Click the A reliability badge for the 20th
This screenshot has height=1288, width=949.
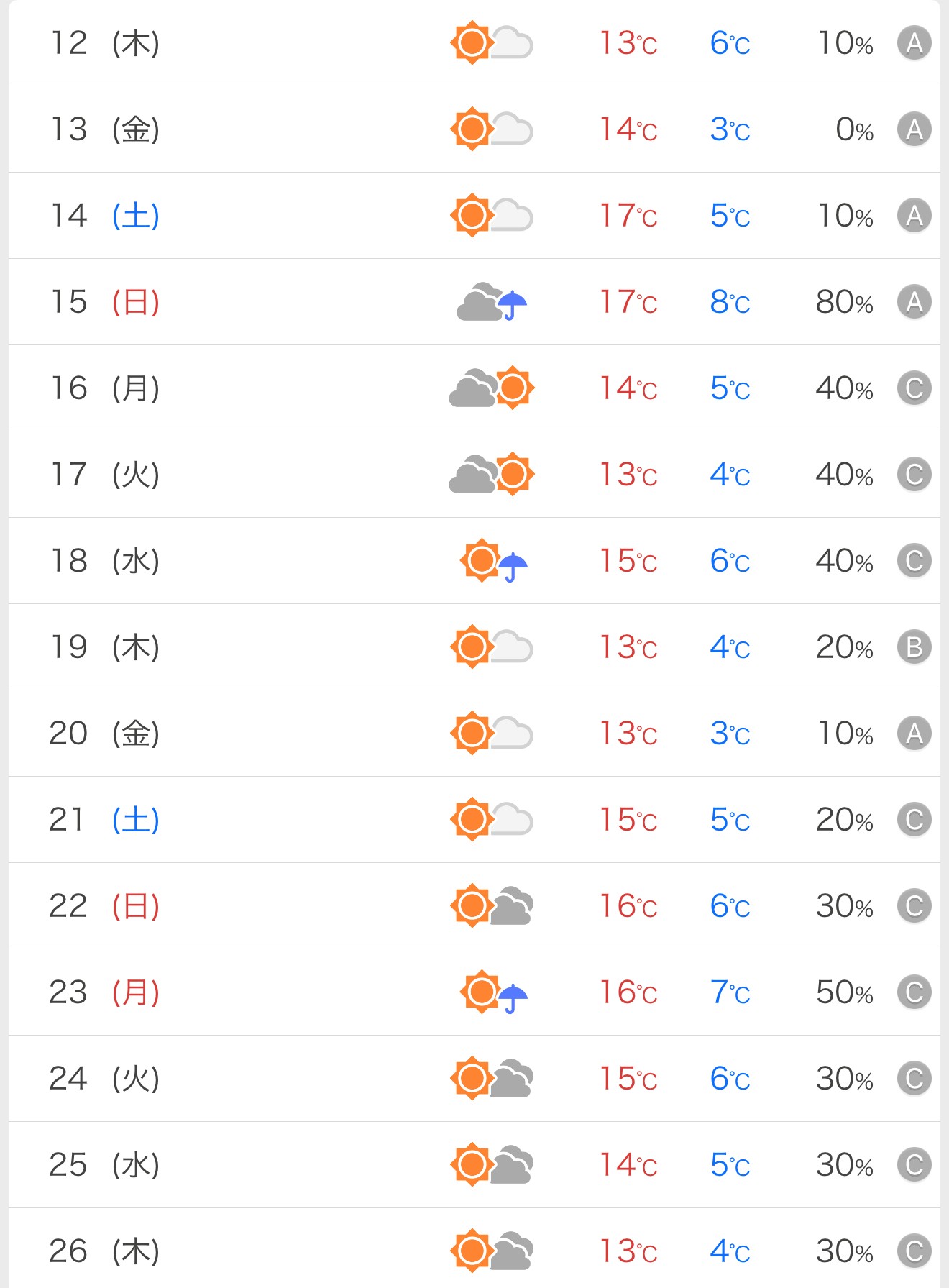tap(914, 734)
